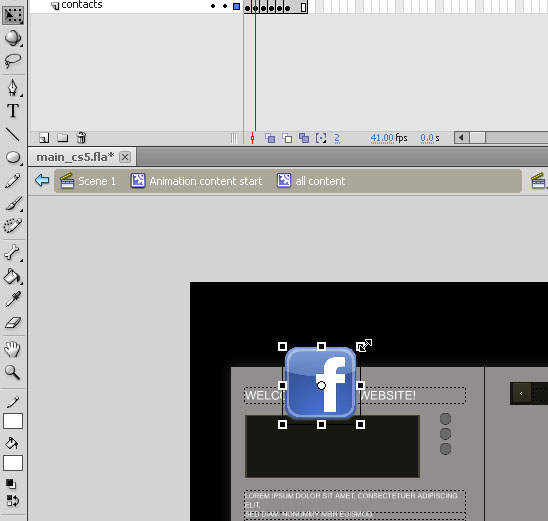Toggle lock dot on contacts layer
The height and width of the screenshot is (521, 548).
tap(225, 6)
